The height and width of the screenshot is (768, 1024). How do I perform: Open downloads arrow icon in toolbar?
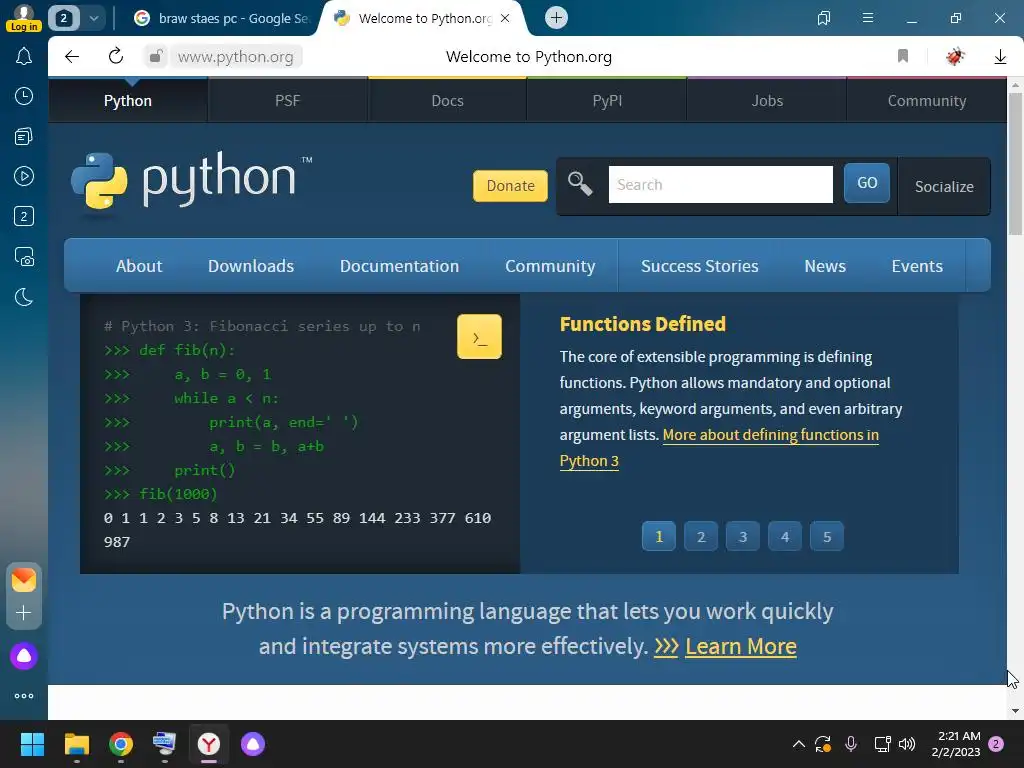(x=1000, y=57)
